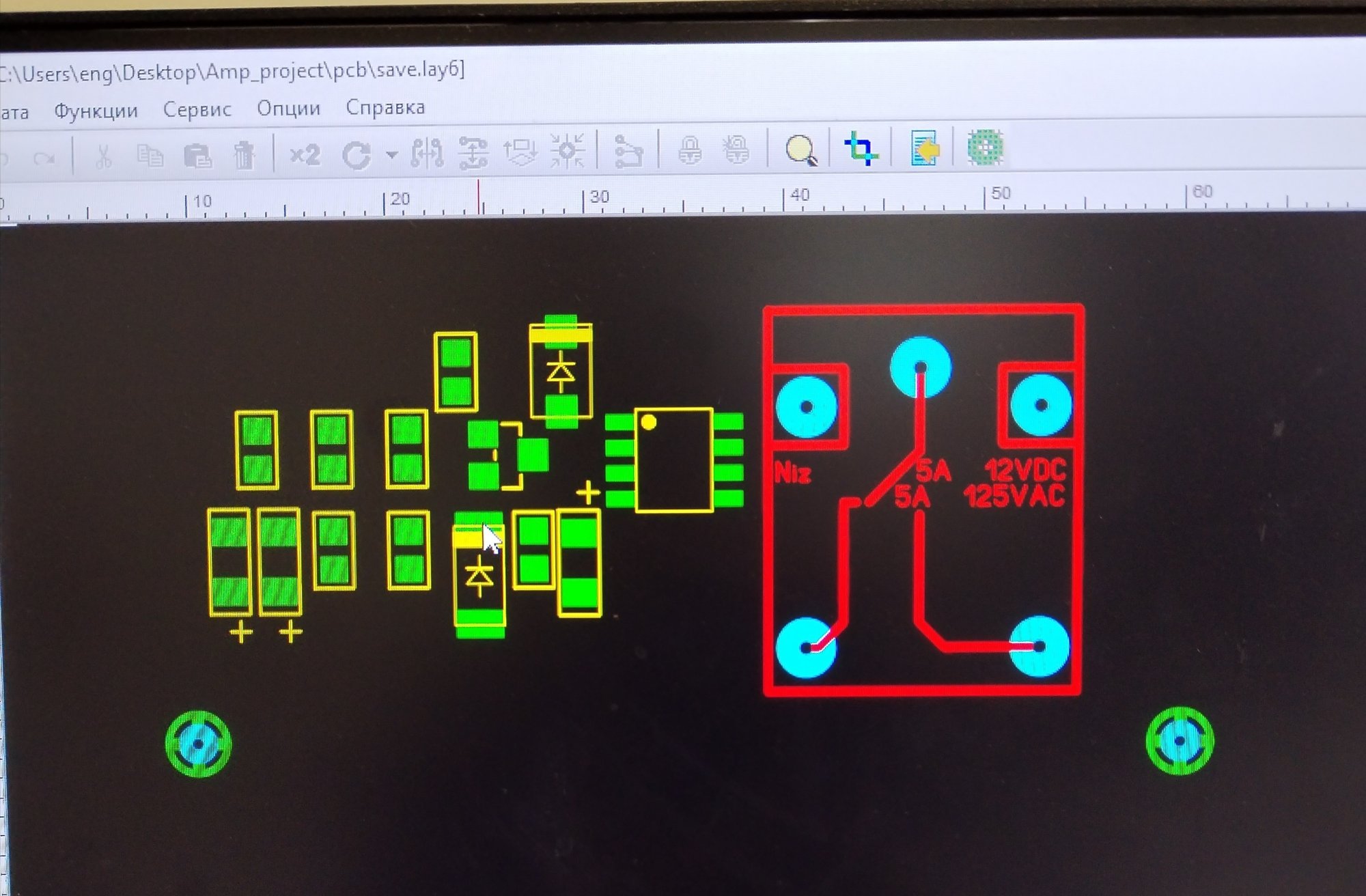The image size is (1366, 896).
Task: Click the redo arrow icon
Action: 45,159
